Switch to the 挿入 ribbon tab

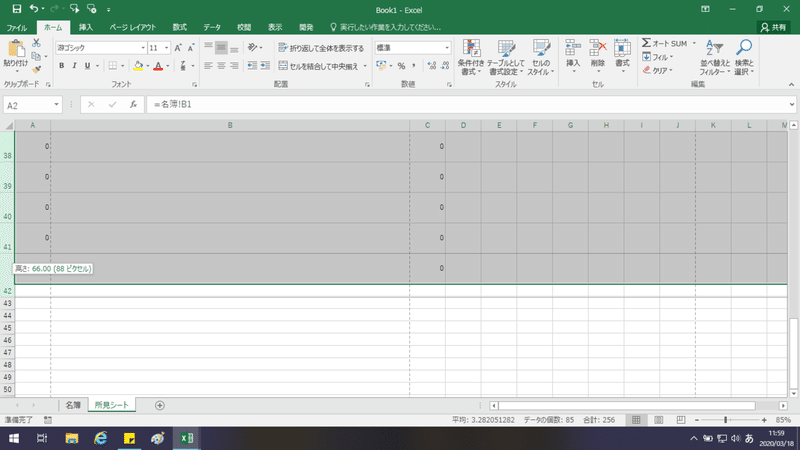(86, 27)
